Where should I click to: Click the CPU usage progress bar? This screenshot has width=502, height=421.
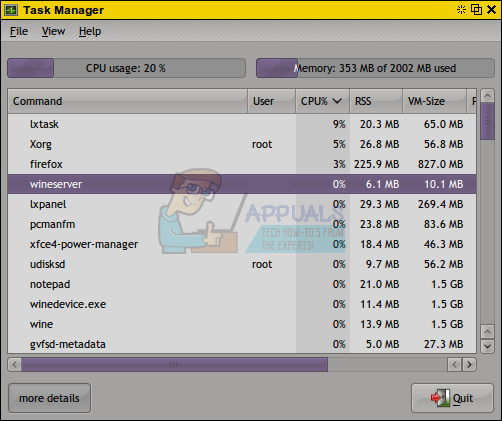(127, 68)
